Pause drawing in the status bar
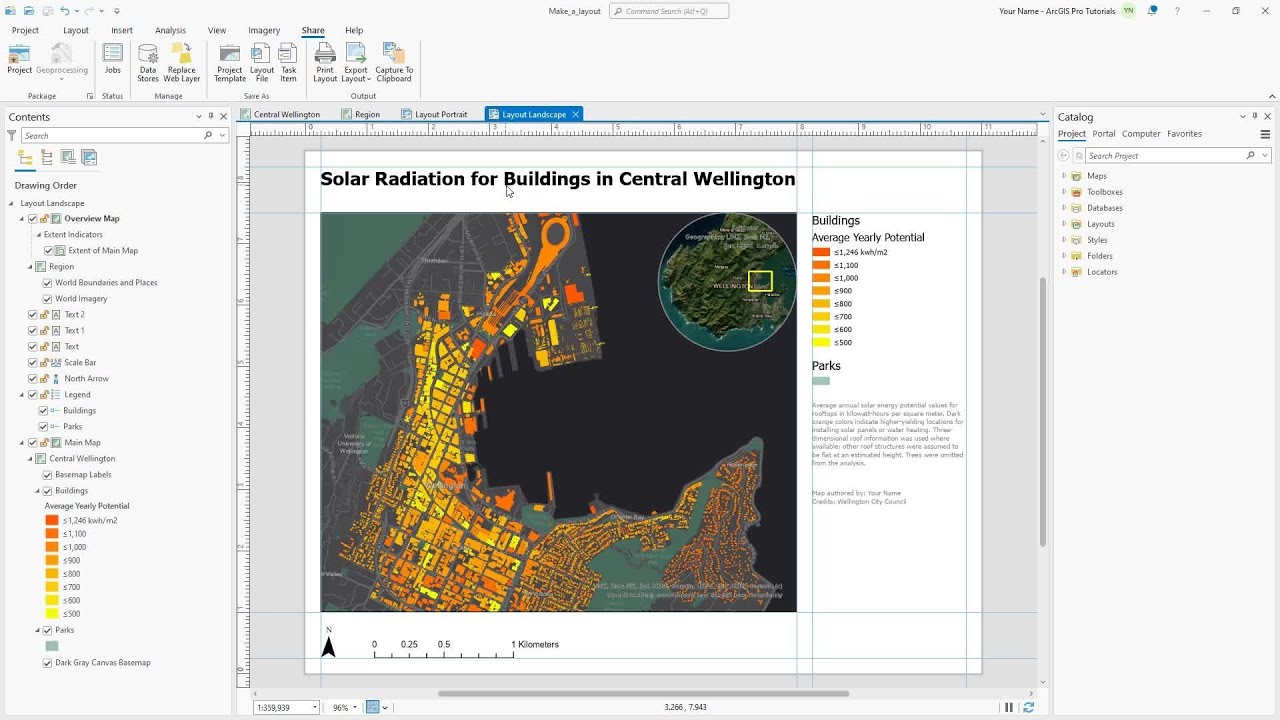 click(1009, 707)
